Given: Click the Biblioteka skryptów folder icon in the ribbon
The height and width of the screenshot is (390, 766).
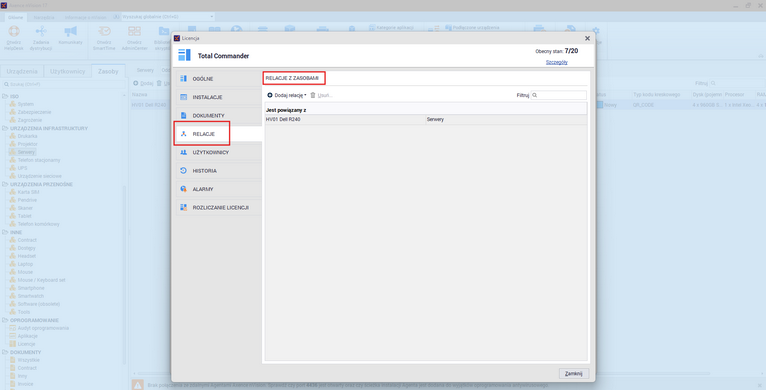Looking at the screenshot, I should [164, 31].
